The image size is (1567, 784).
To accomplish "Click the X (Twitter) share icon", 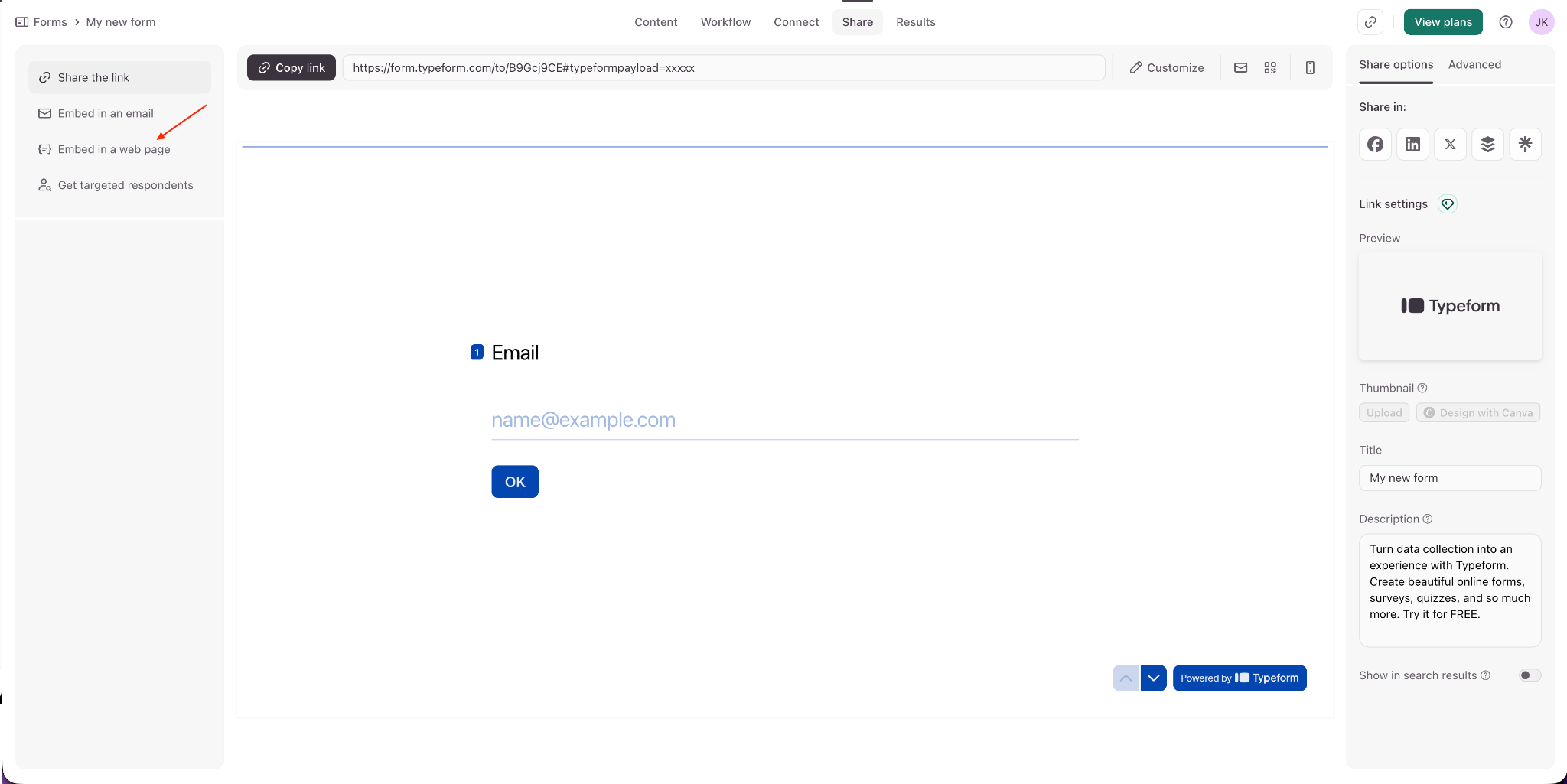I will [1450, 145].
